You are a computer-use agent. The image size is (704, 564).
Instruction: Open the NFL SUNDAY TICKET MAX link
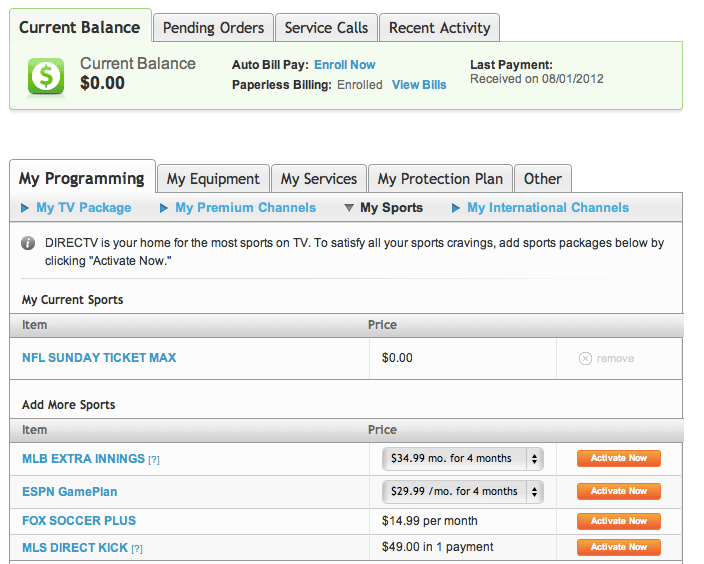(99, 357)
